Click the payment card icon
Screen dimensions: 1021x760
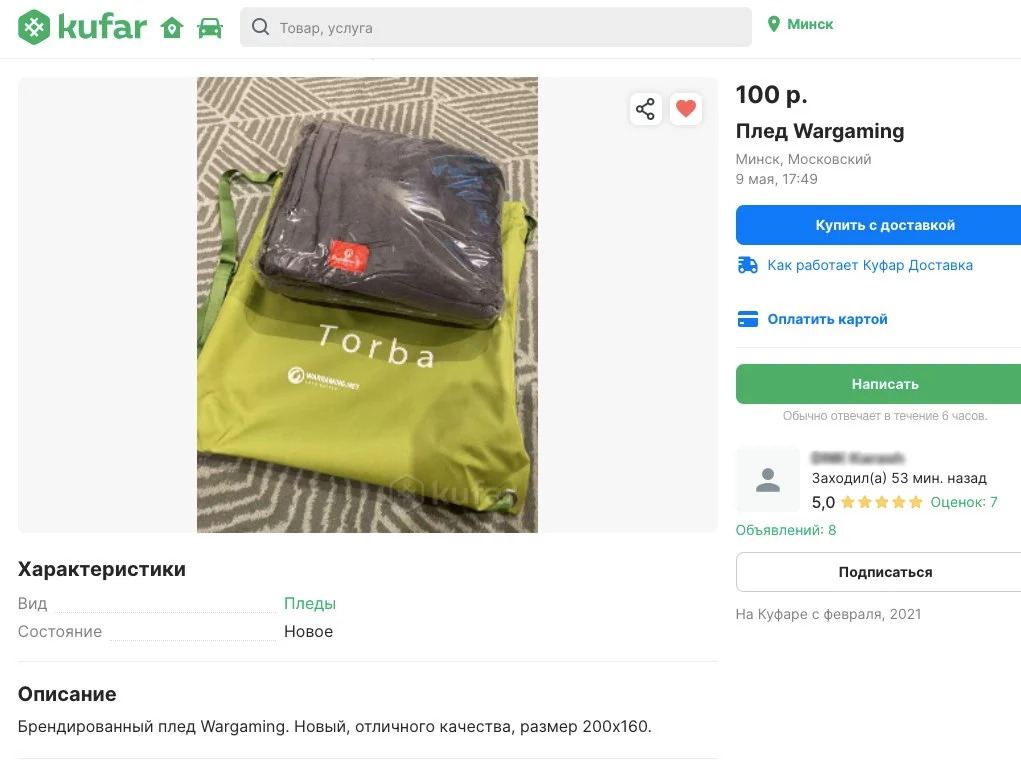tap(747, 320)
